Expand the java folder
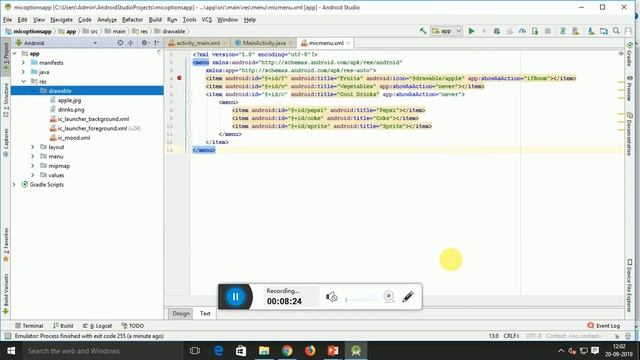 pyautogui.click(x=24, y=72)
